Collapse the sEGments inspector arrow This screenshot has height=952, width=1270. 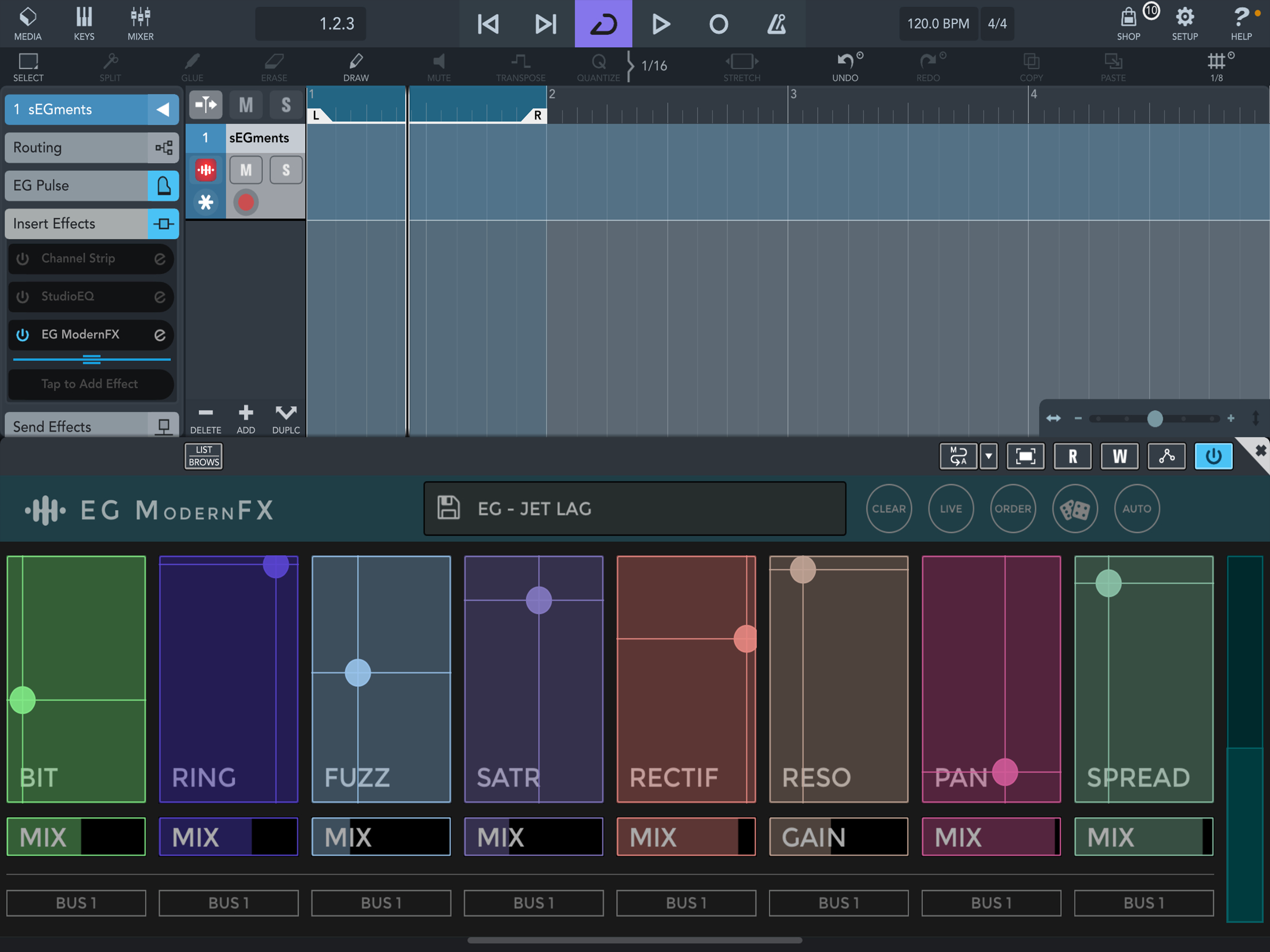click(x=163, y=109)
